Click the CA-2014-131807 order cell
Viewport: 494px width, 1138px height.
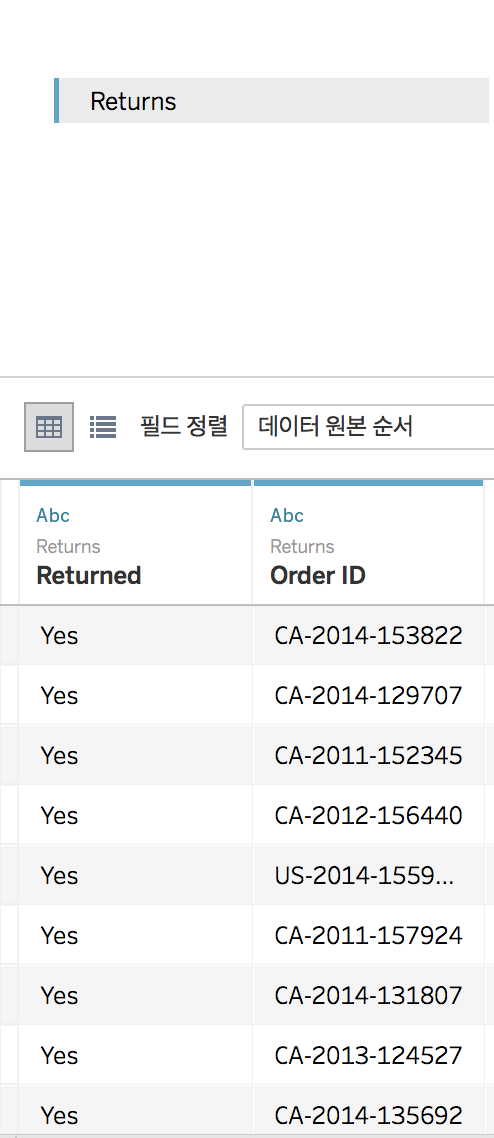coord(369,995)
